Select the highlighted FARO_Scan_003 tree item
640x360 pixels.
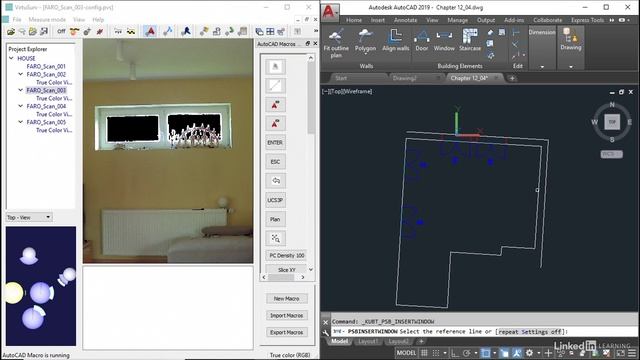46,90
